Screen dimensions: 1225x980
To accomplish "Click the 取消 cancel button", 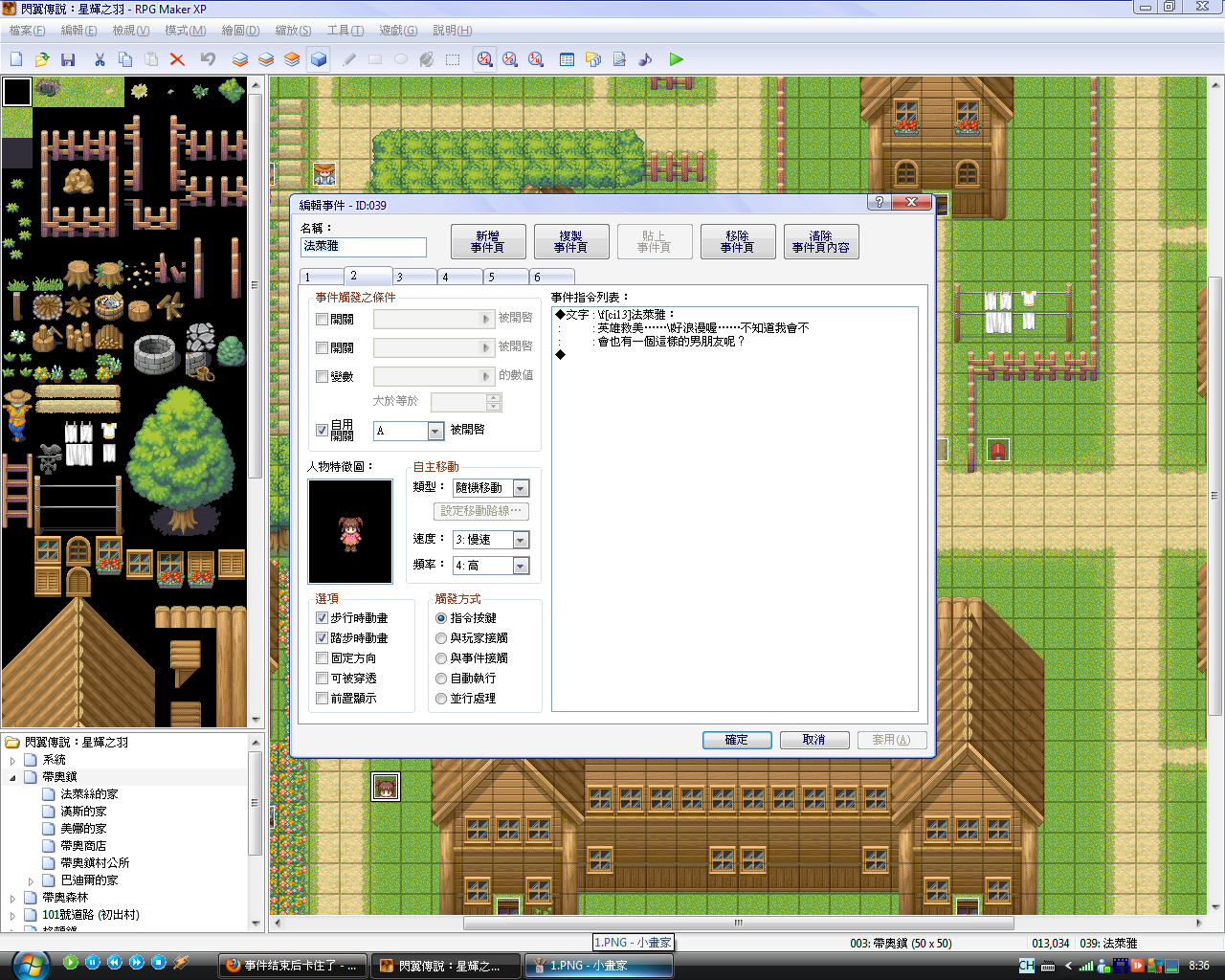I will click(x=814, y=740).
